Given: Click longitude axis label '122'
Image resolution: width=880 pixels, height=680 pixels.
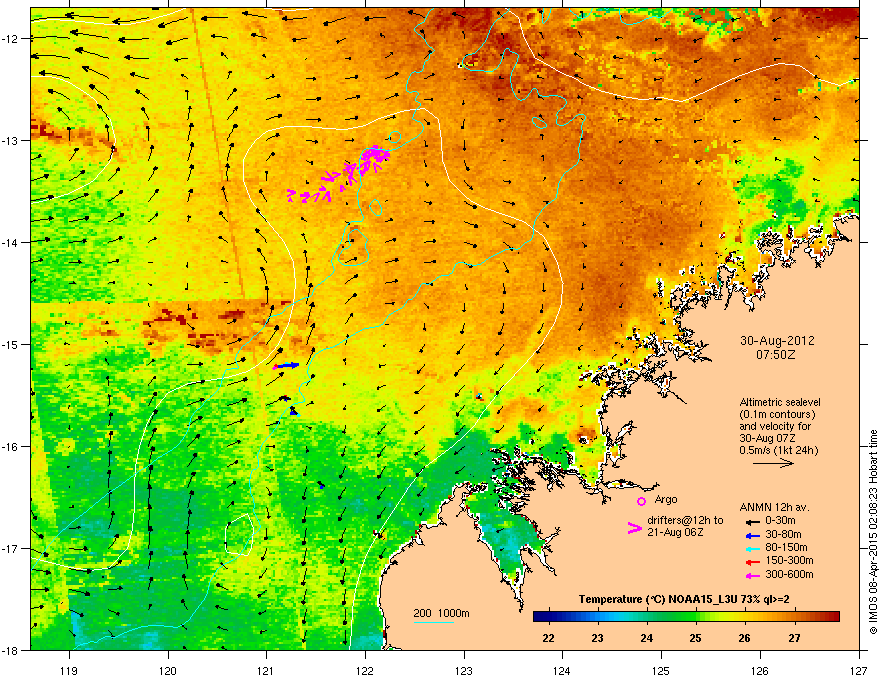Looking at the screenshot, I should click(365, 671).
